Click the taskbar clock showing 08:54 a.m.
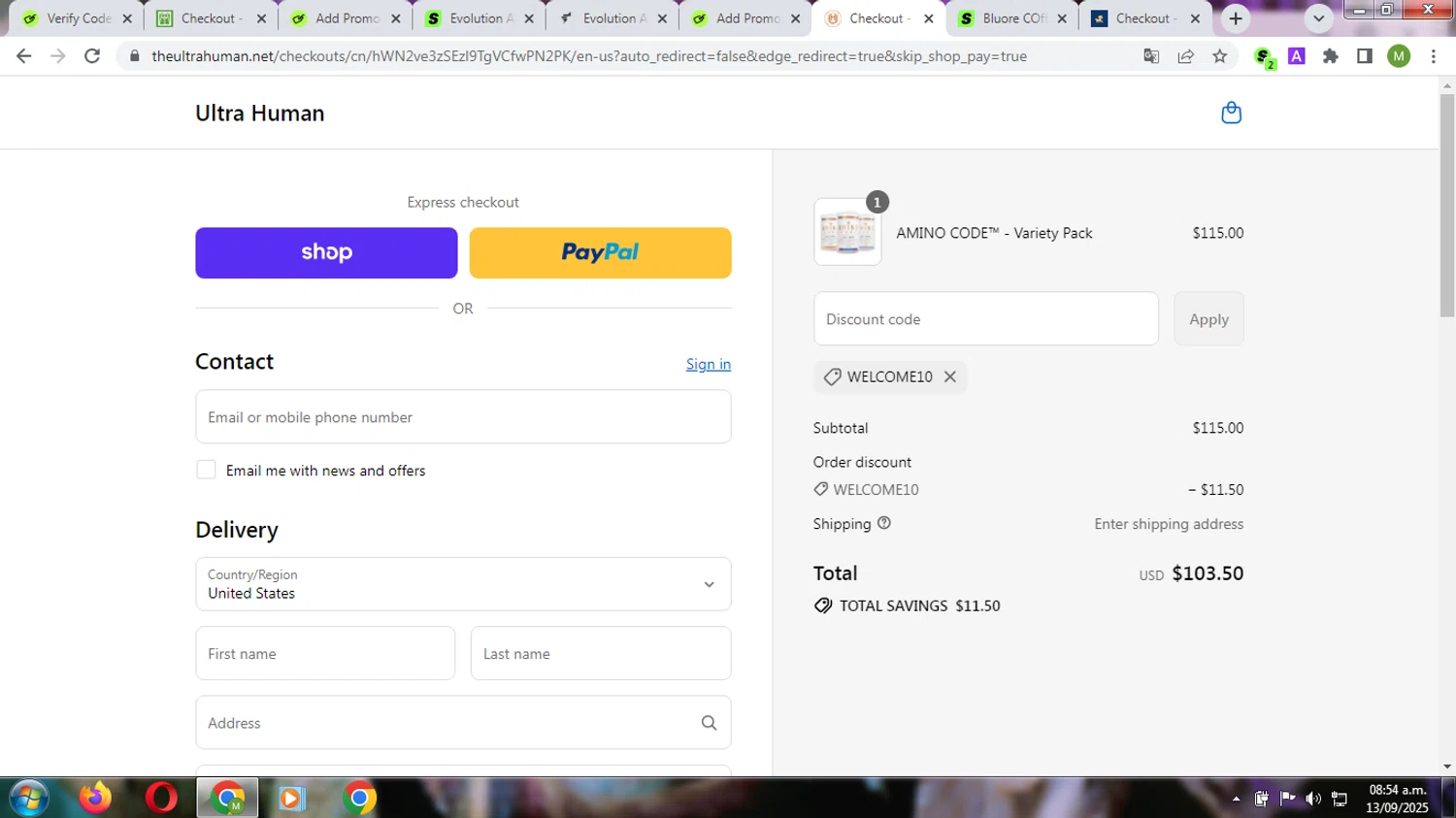This screenshot has width=1456, height=818. coord(1397,799)
